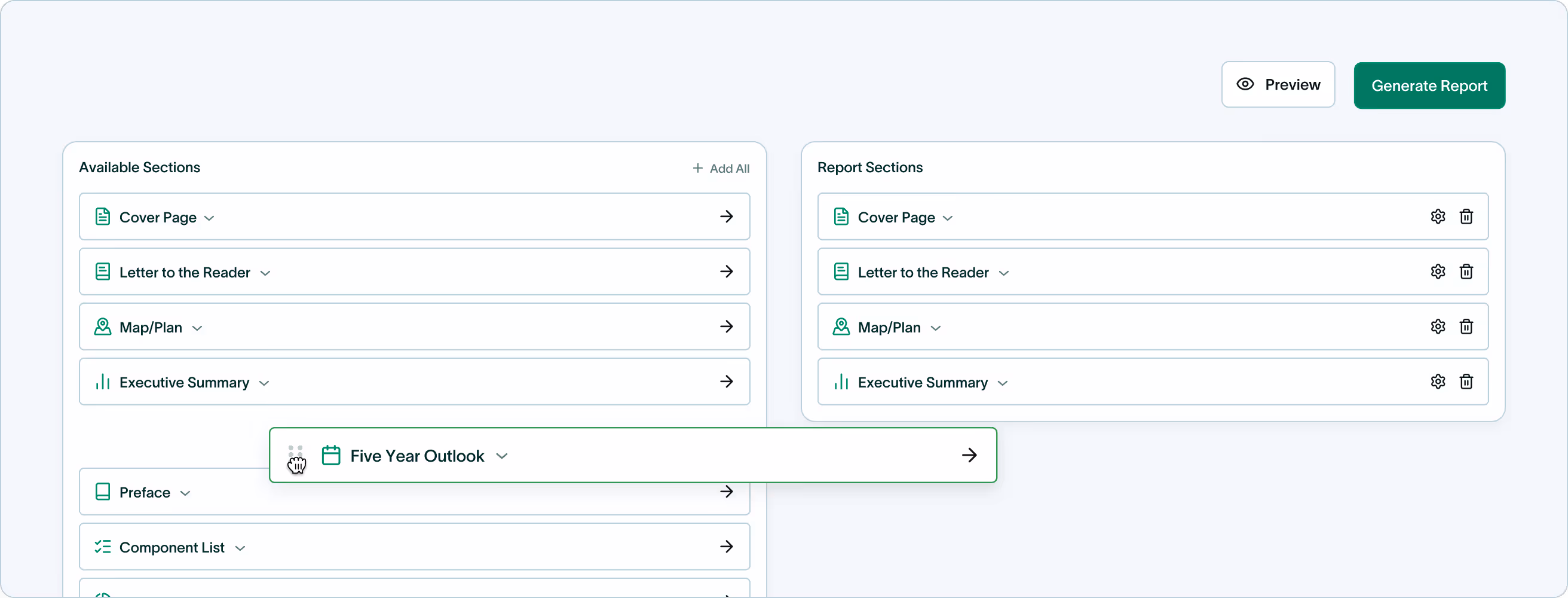This screenshot has width=1568, height=598.
Task: Click available Letter to the Reader icon
Action: point(102,271)
